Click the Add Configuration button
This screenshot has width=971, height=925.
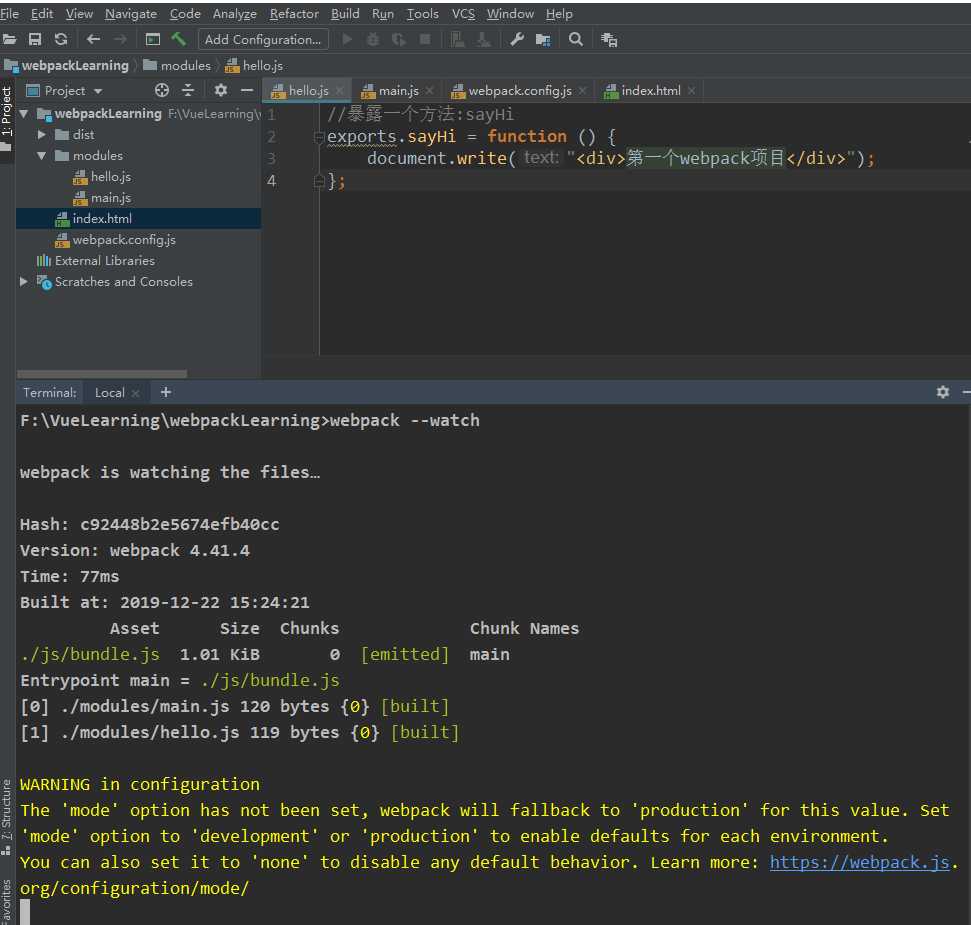pos(263,40)
